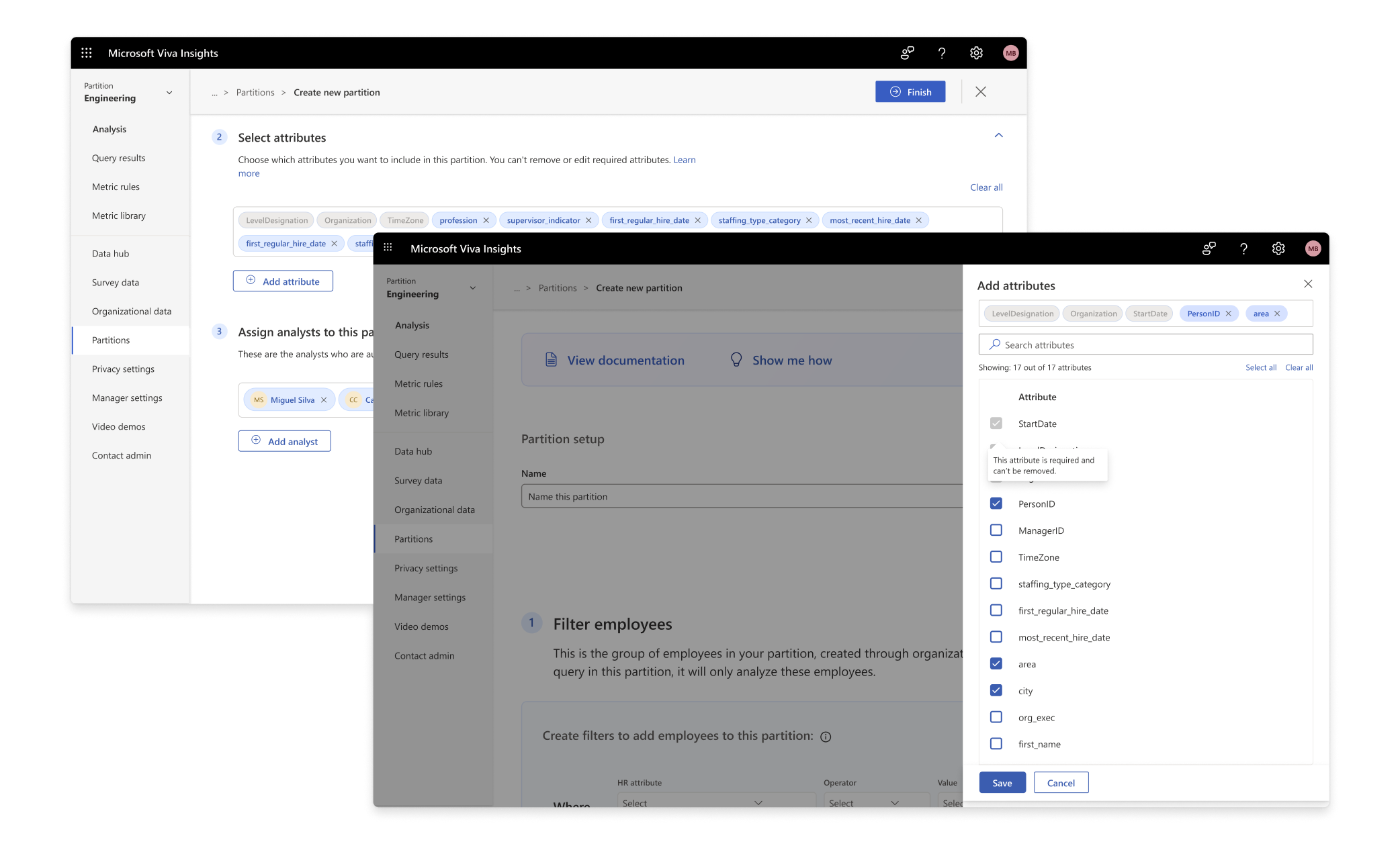Click Select all in Add attributes

coord(1260,367)
